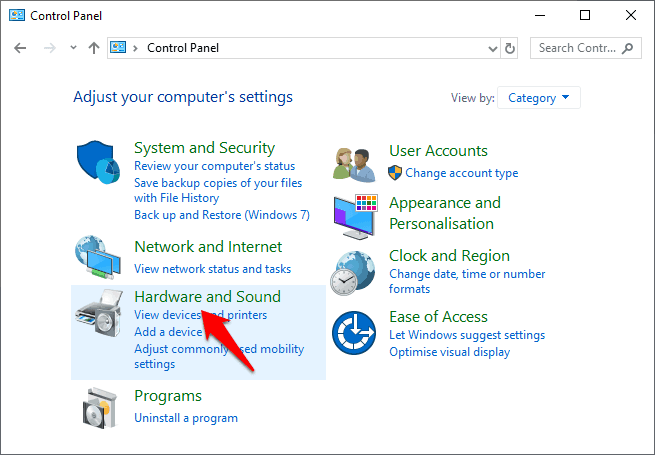Open the User Accounts category
This screenshot has width=655, height=455.
click(x=438, y=150)
